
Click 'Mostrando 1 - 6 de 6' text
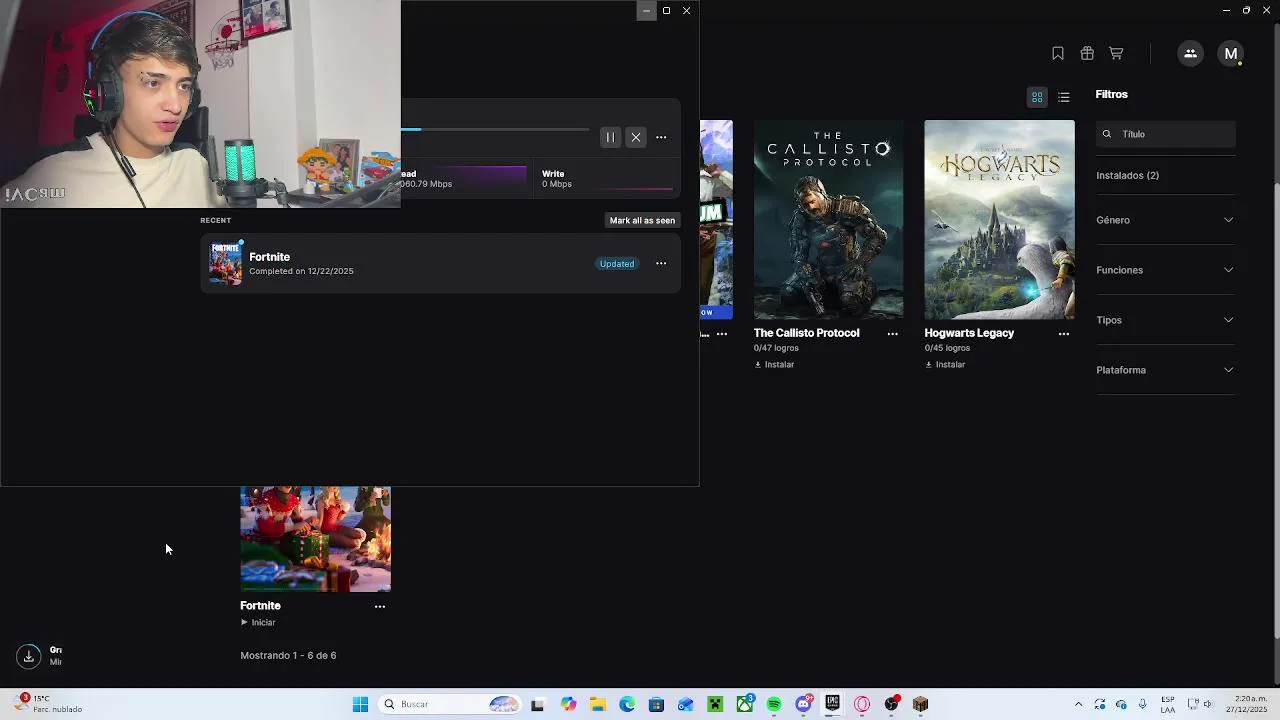[x=288, y=656]
